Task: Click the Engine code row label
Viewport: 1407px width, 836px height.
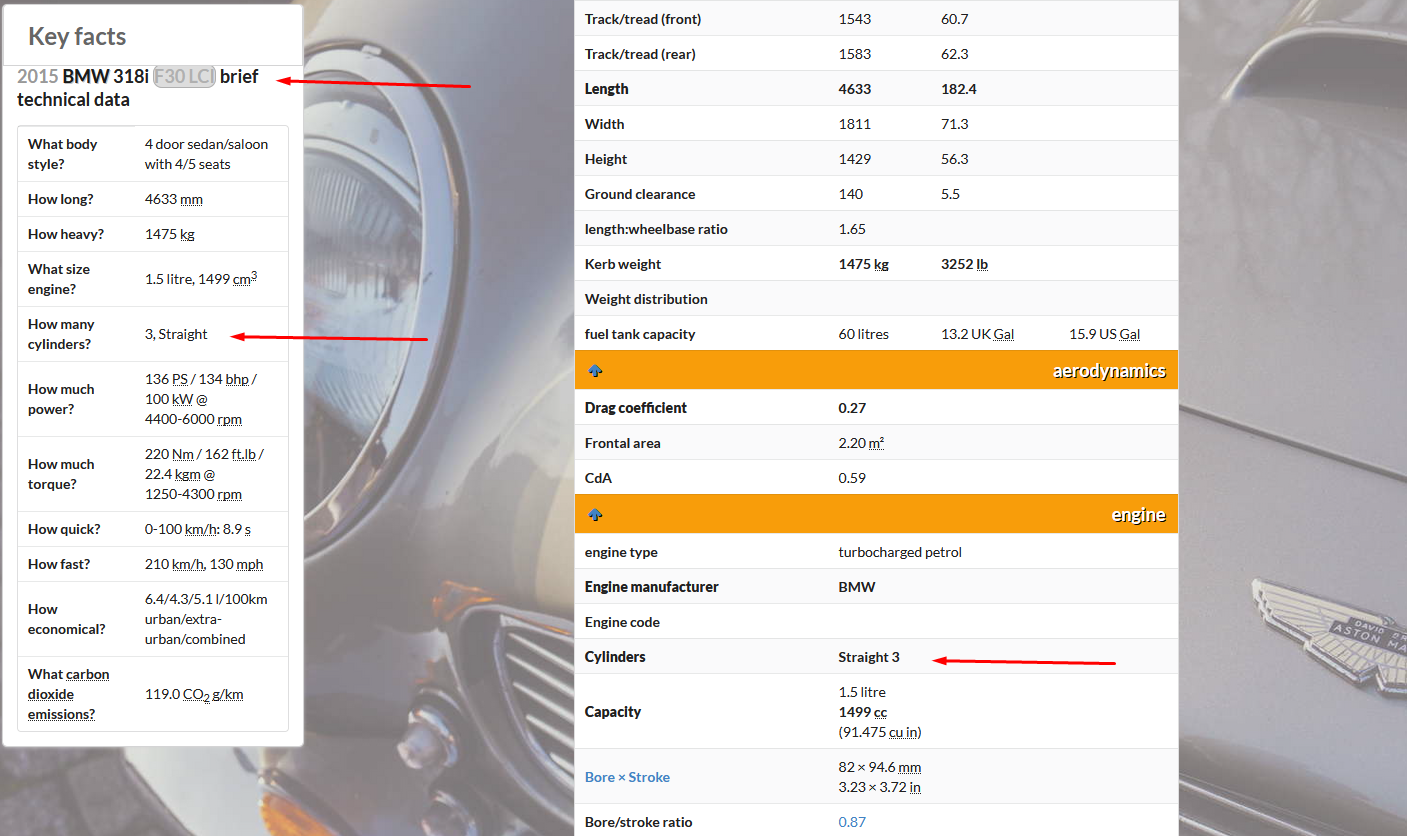Action: (622, 622)
